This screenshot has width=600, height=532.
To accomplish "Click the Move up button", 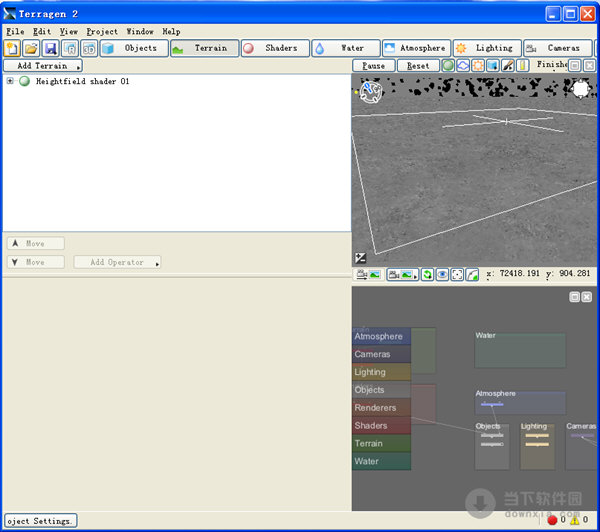I will point(36,243).
